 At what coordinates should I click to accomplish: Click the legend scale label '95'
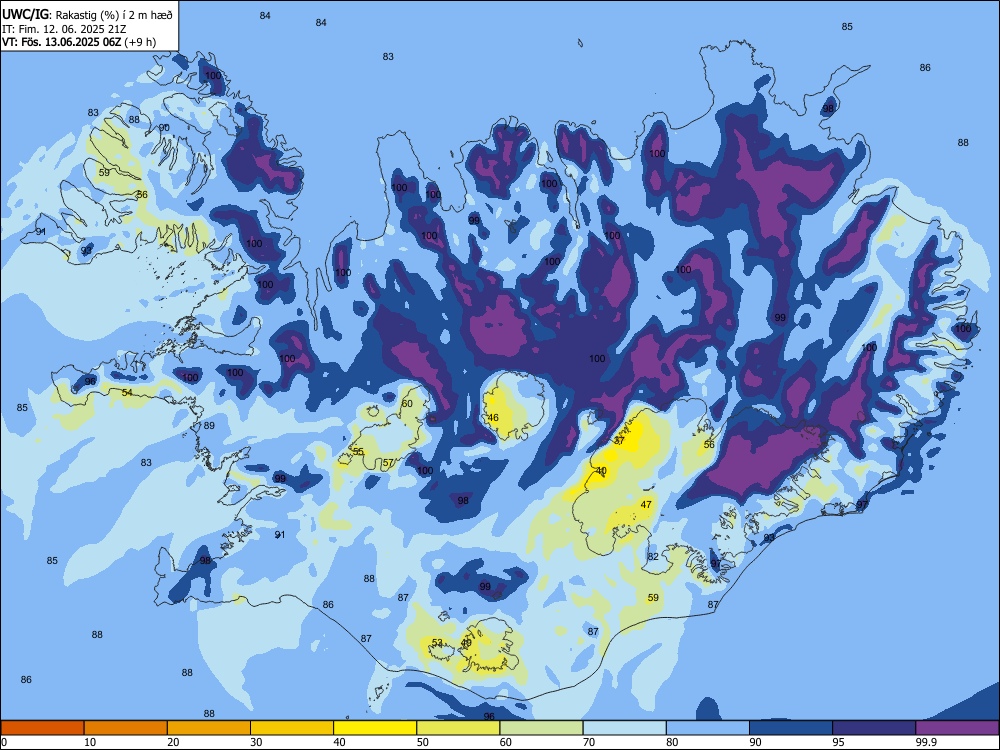[x=839, y=742]
